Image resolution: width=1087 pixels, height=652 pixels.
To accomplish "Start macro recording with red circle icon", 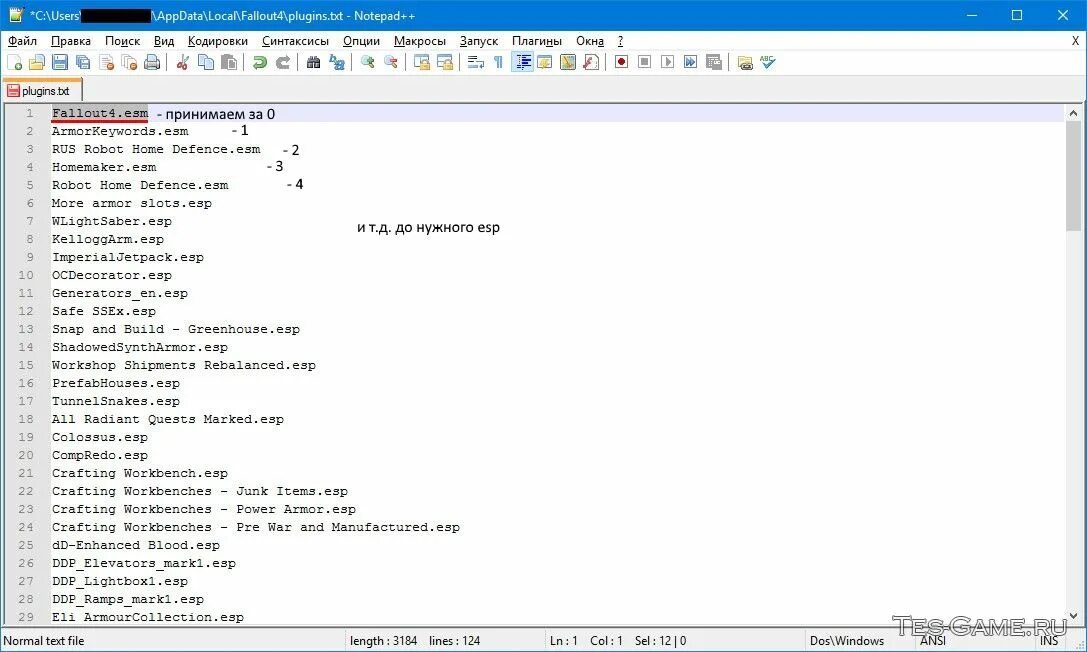I will click(x=622, y=62).
